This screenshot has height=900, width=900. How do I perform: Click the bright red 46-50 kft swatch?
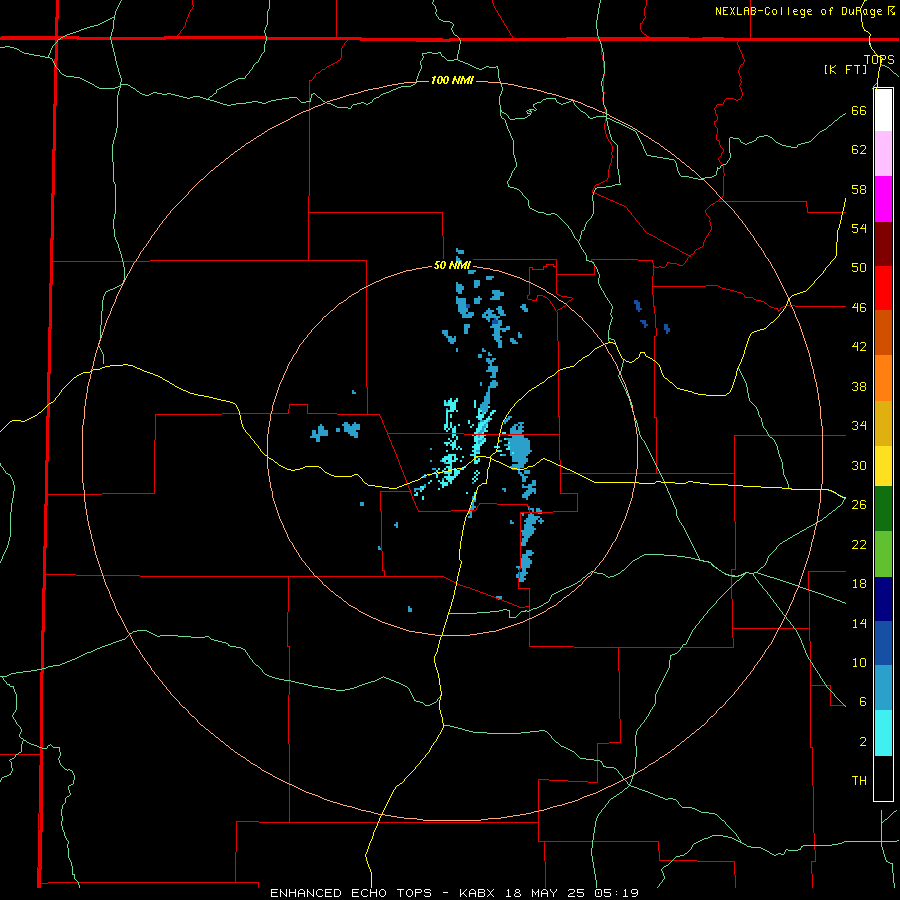click(x=883, y=288)
